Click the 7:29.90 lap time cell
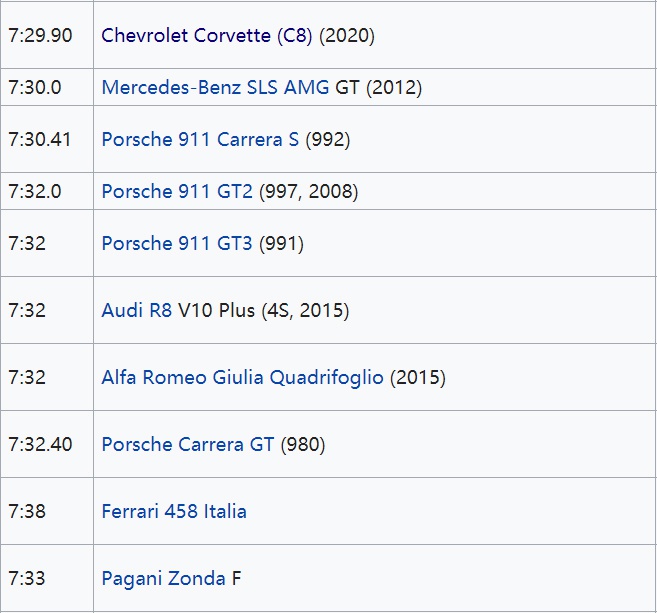 pyautogui.click(x=40, y=35)
